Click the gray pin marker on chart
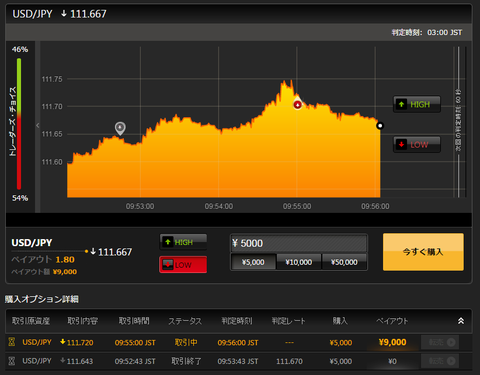Image resolution: width=480 pixels, height=375 pixels. coord(120,128)
